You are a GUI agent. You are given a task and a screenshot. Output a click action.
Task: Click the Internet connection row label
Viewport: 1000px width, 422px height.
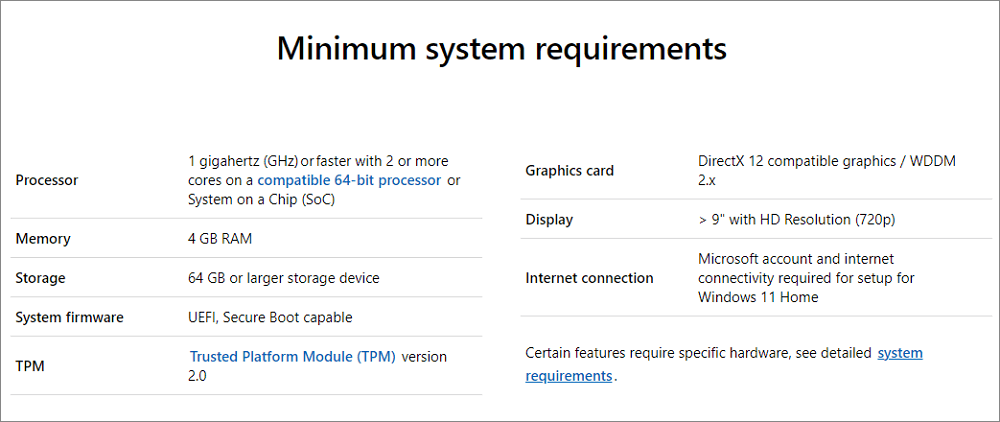click(589, 278)
